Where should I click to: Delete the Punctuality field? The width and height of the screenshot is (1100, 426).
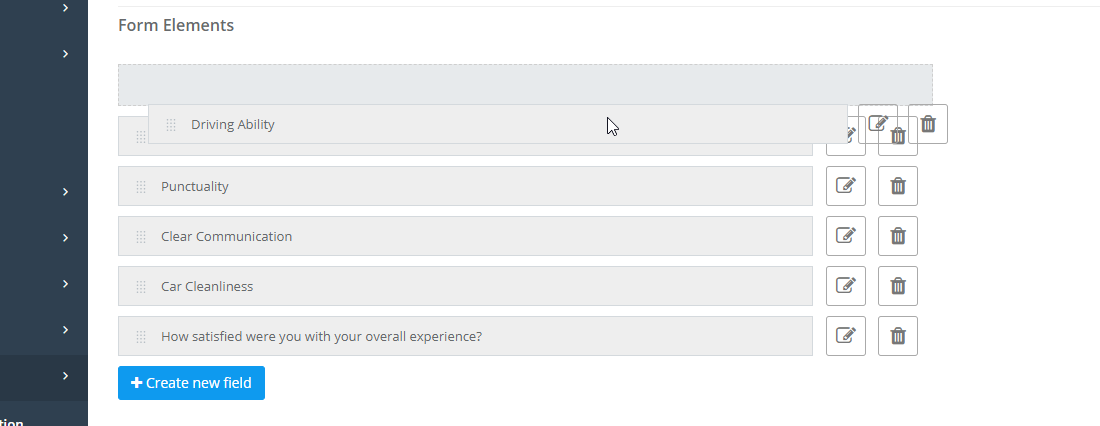[x=897, y=186]
